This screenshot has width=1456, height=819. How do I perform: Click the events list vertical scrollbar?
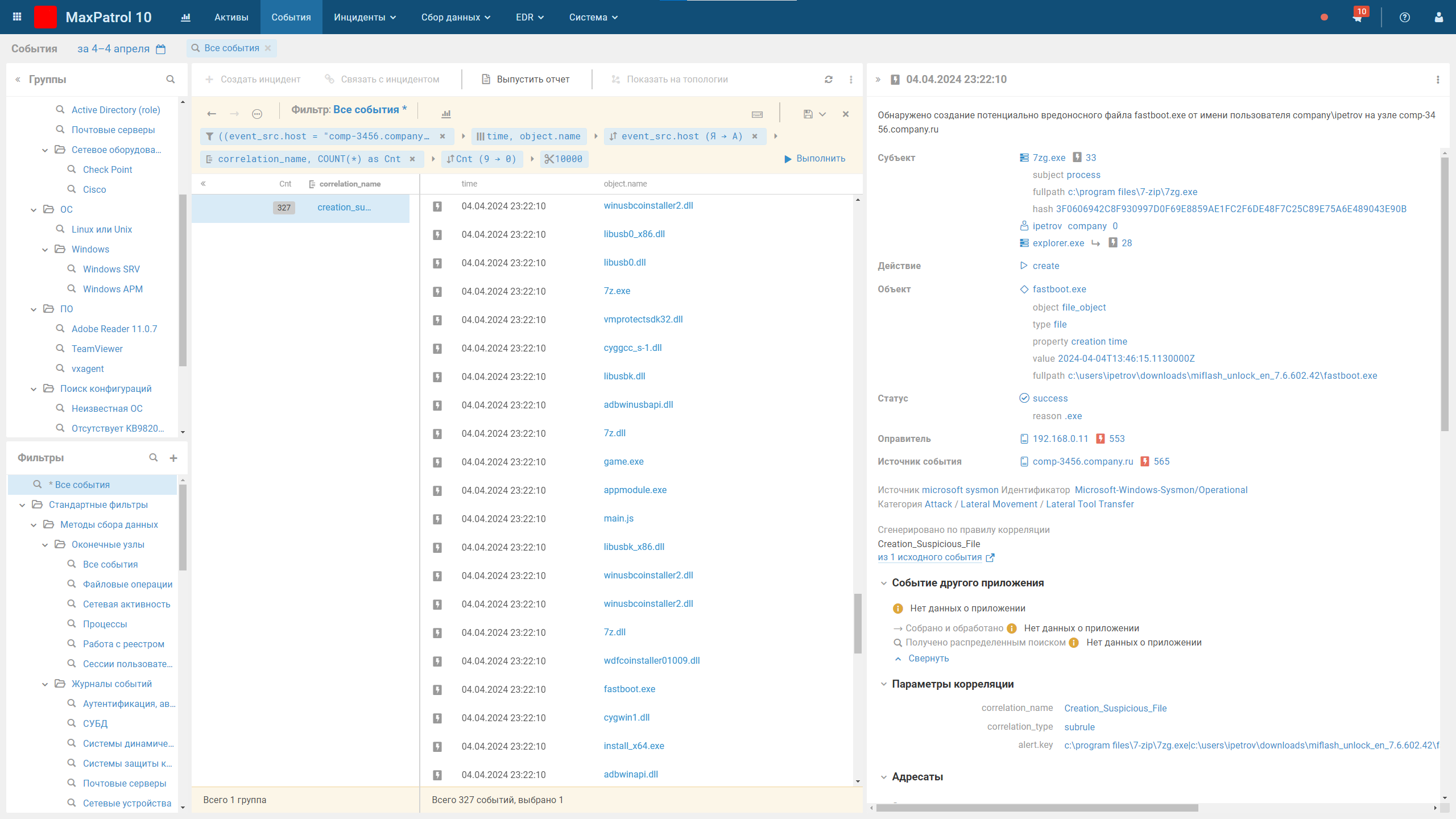click(x=858, y=623)
